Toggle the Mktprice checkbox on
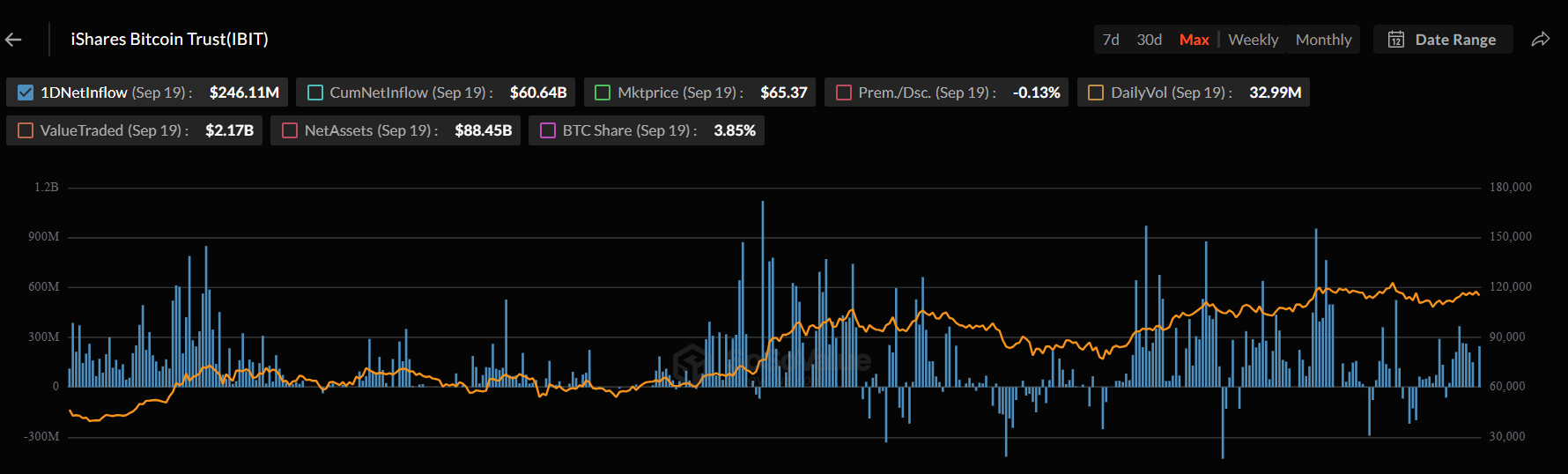 pyautogui.click(x=603, y=93)
